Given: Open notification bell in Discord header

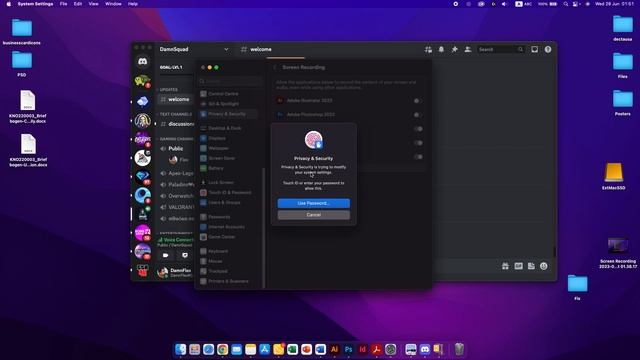Looking at the screenshot, I should click(441, 49).
